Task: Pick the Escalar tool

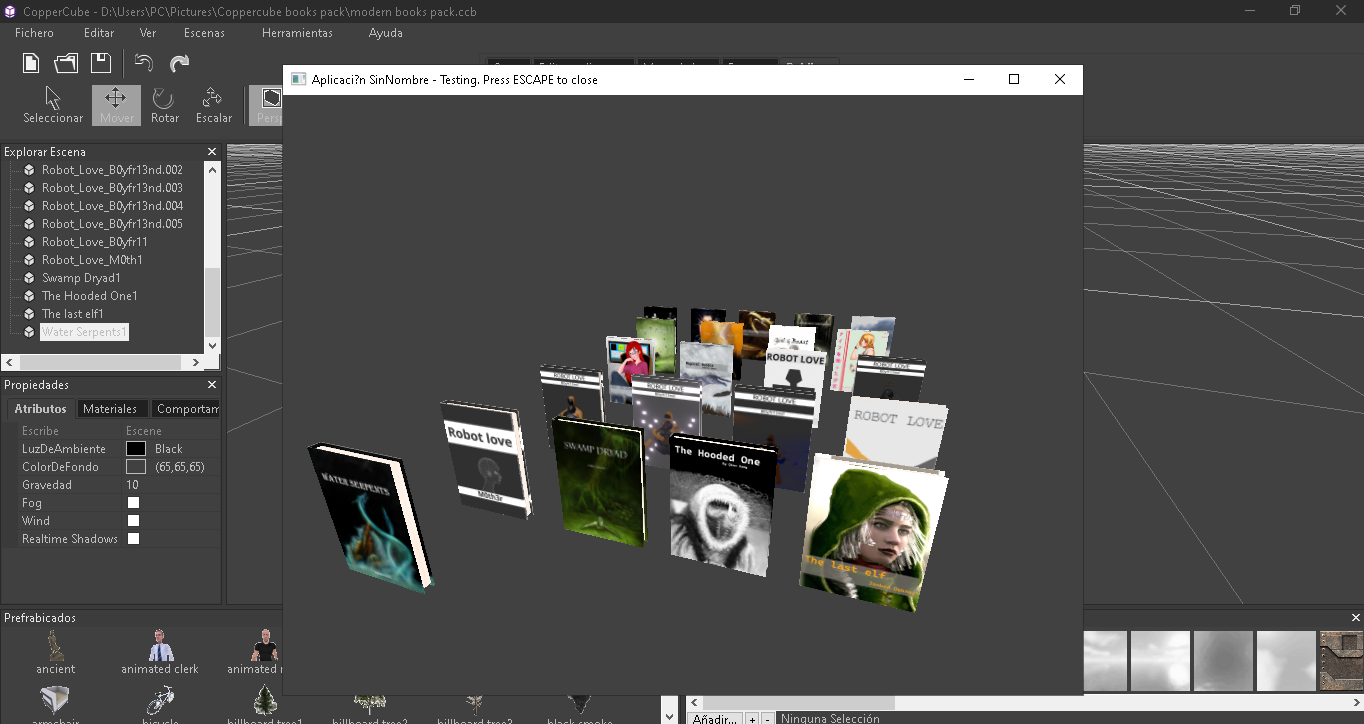Action: point(213,105)
